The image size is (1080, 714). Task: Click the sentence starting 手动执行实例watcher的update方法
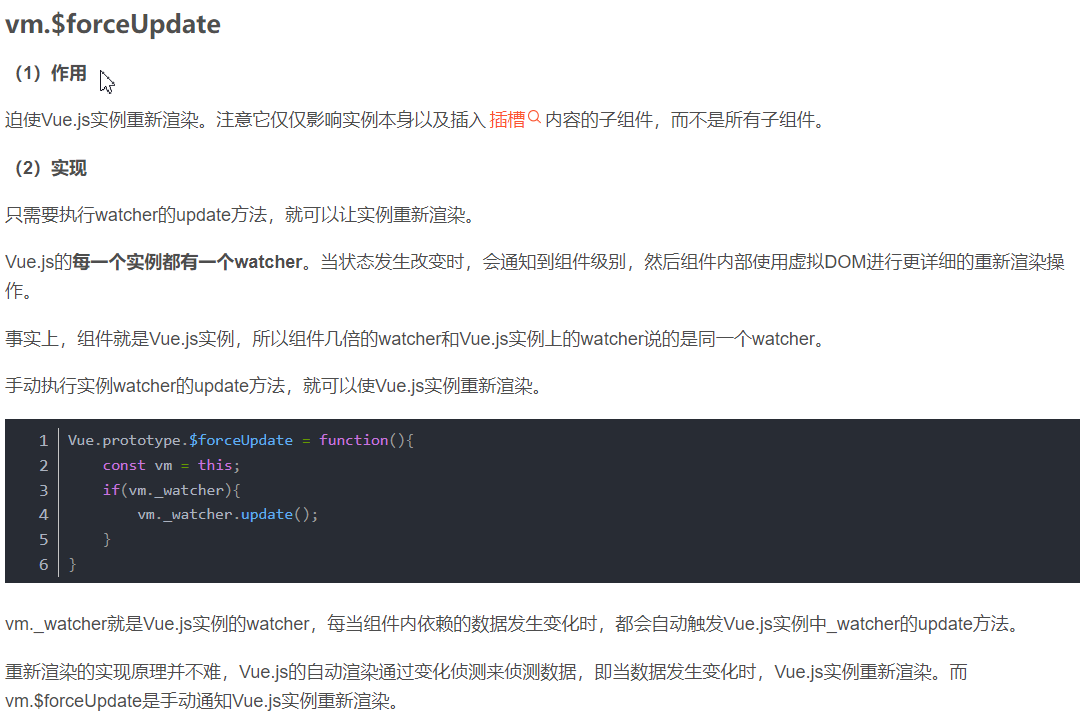click(275, 386)
